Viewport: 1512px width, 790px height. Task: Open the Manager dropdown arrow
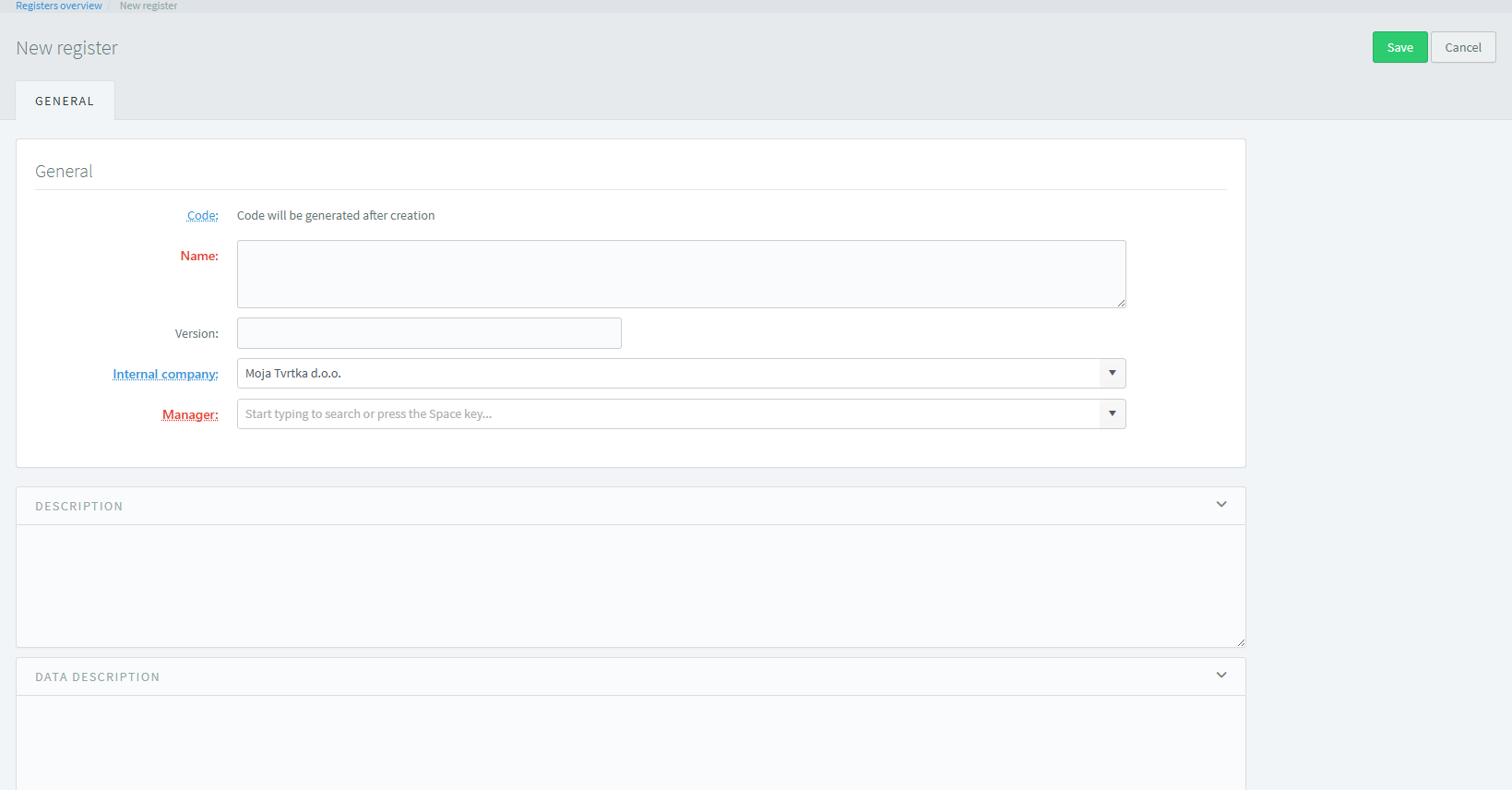pos(1112,413)
